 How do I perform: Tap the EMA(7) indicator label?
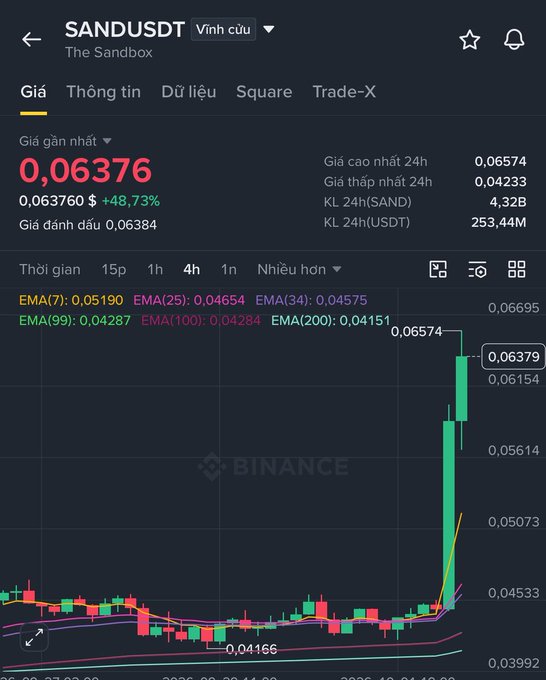[x=71, y=300]
